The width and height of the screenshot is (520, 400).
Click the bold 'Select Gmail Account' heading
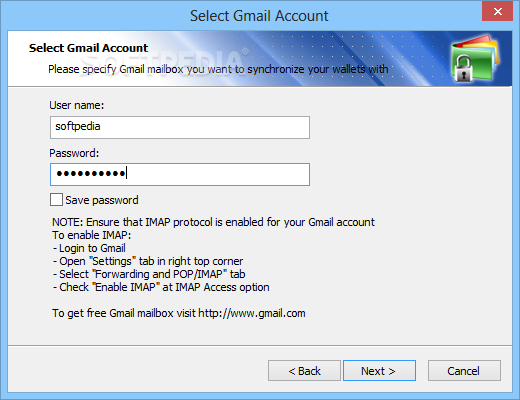point(88,48)
